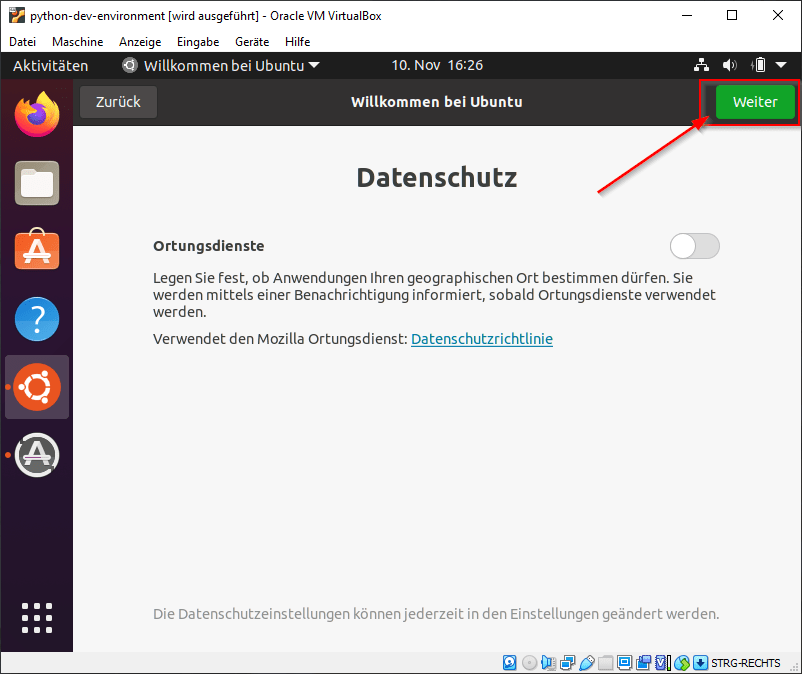This screenshot has height=674, width=802.
Task: Click the shared folders icon in the statusbar
Action: [608, 662]
